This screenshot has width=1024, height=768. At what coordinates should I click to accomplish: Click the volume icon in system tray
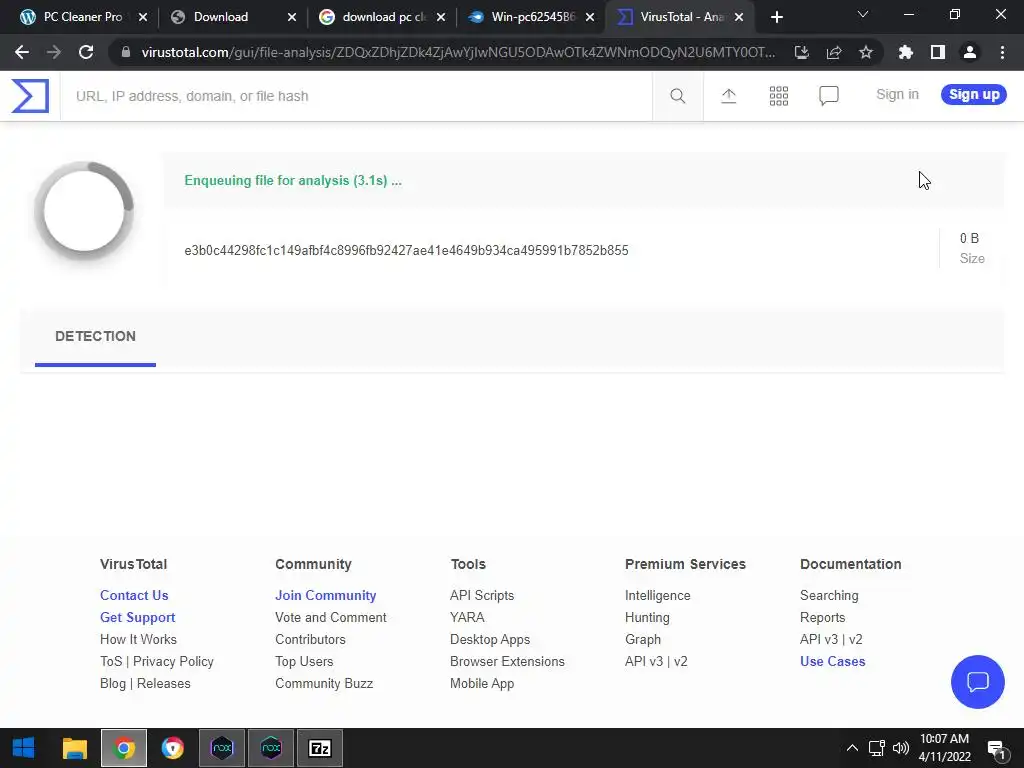coord(901,748)
